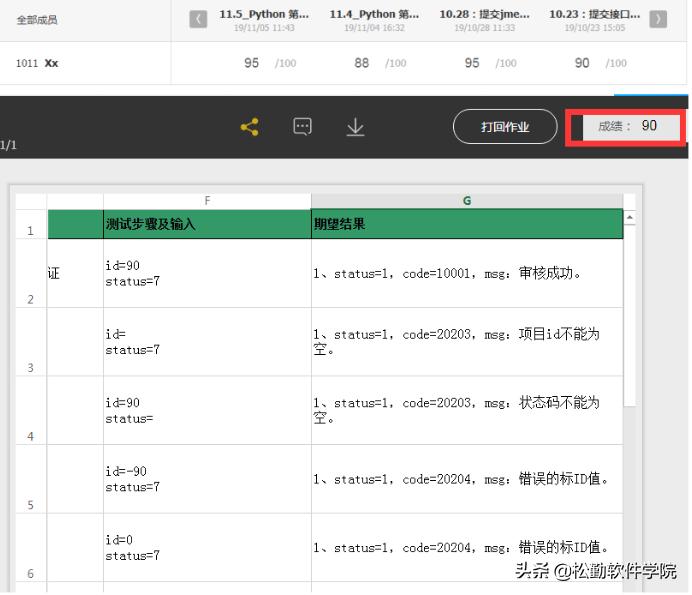Open the comment bubble icon
This screenshot has height=595, width=692.
pyautogui.click(x=302, y=127)
